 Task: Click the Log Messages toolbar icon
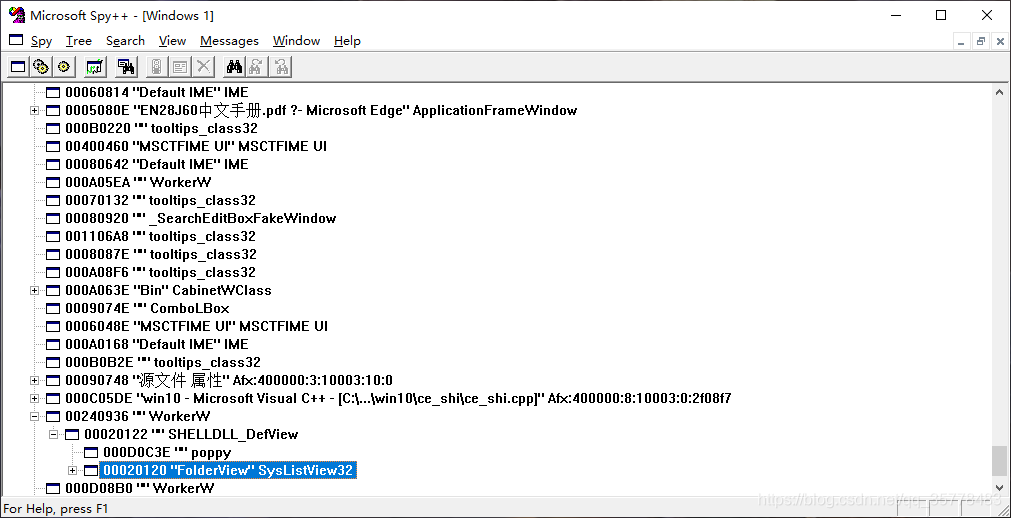(x=95, y=66)
